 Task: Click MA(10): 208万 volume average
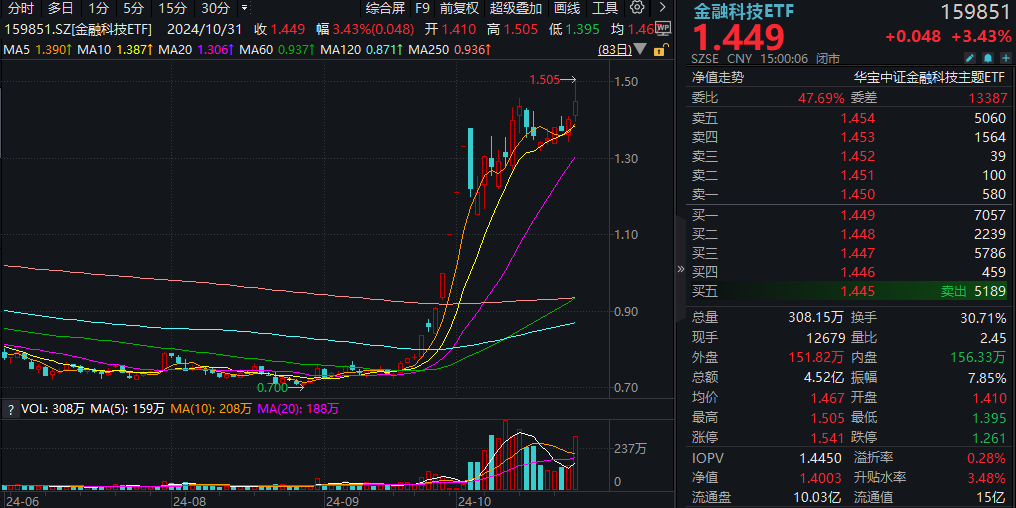pyautogui.click(x=211, y=409)
